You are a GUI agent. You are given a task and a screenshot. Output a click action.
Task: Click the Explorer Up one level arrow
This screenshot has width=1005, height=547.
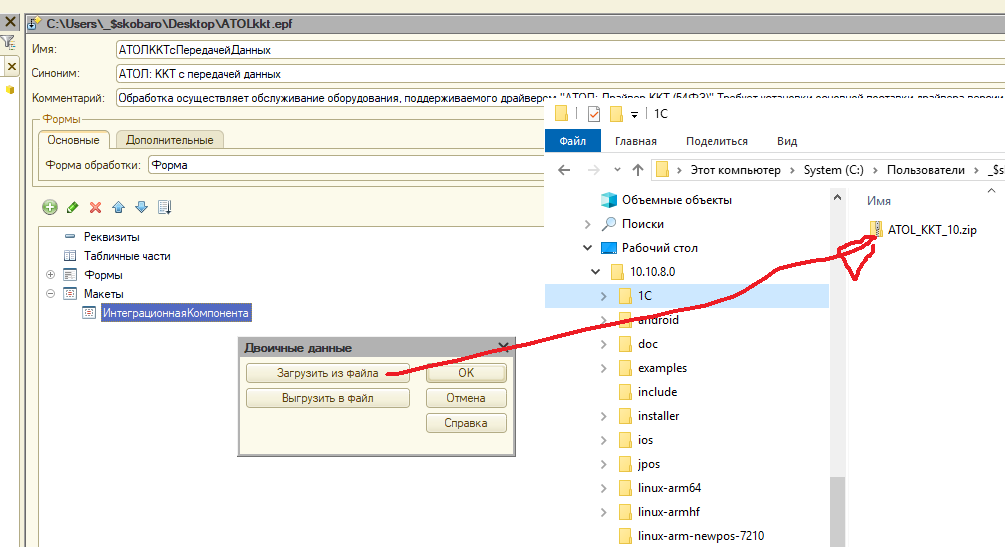pos(638,170)
